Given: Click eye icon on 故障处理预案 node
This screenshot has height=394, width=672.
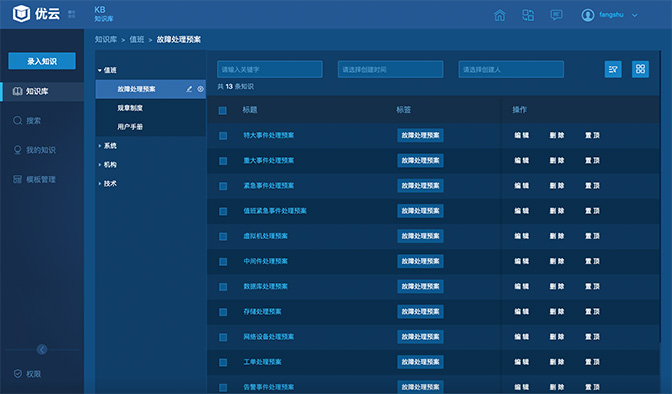Looking at the screenshot, I should click(x=200, y=89).
